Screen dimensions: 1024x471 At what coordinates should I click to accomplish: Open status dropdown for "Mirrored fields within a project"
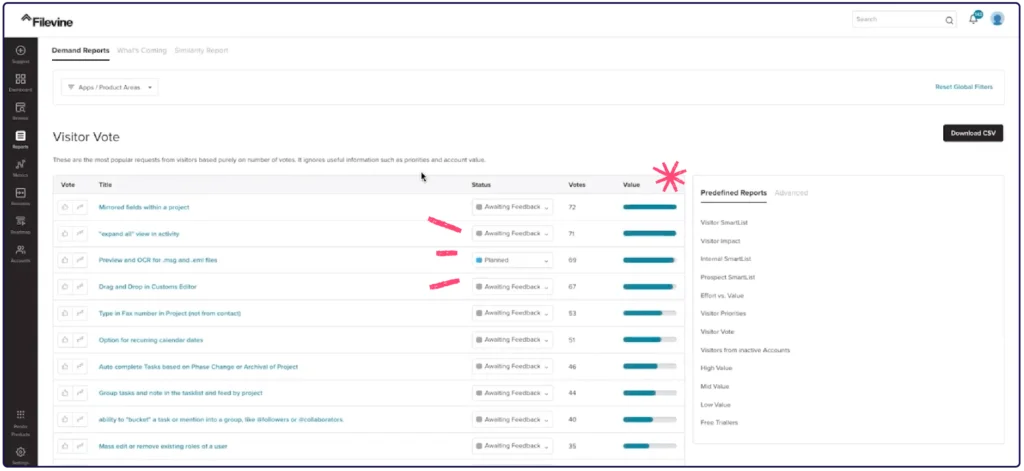512,207
